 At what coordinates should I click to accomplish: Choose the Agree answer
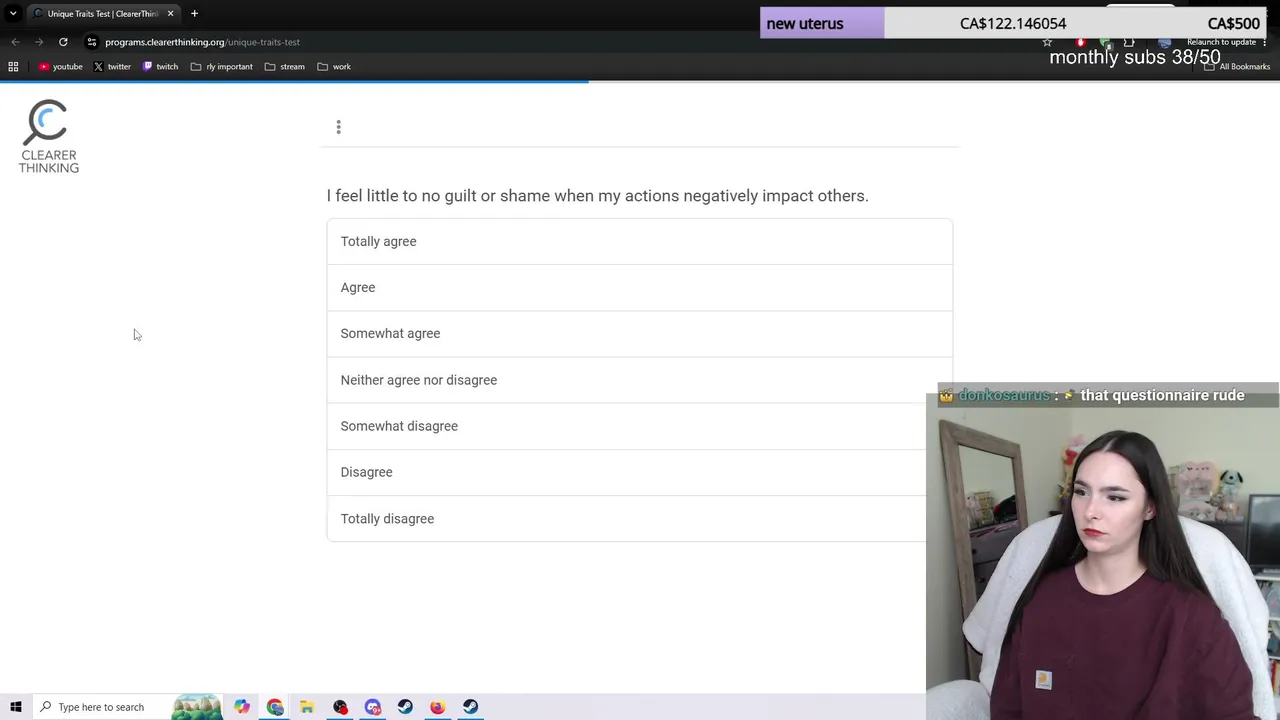click(x=639, y=287)
